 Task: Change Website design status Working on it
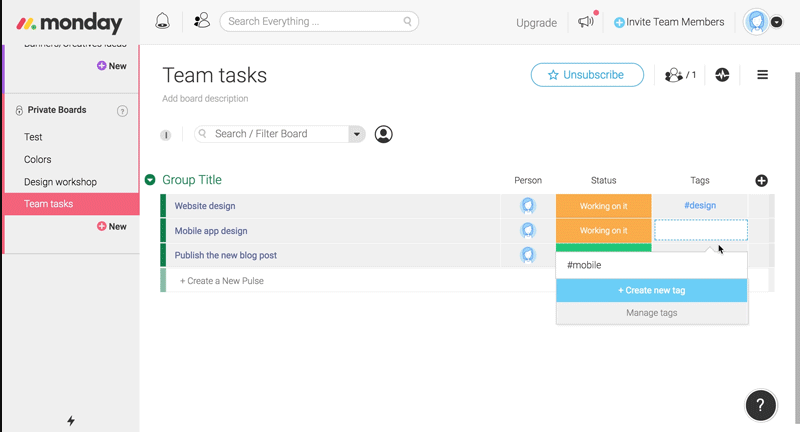(604, 206)
